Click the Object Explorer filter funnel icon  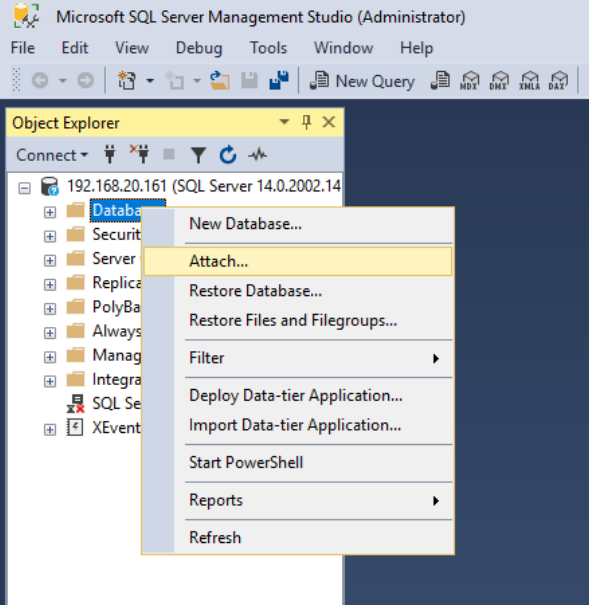[x=198, y=155]
